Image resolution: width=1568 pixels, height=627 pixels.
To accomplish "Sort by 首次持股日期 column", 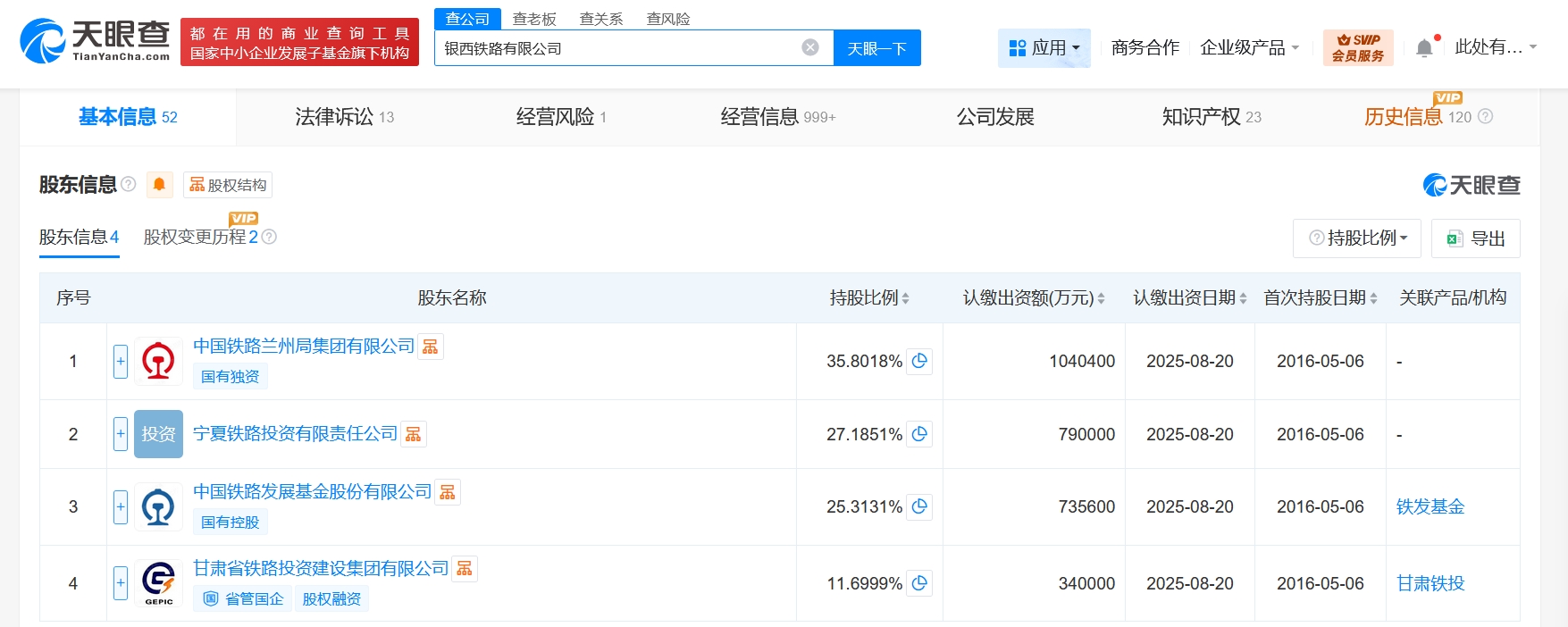I will pos(1373,298).
